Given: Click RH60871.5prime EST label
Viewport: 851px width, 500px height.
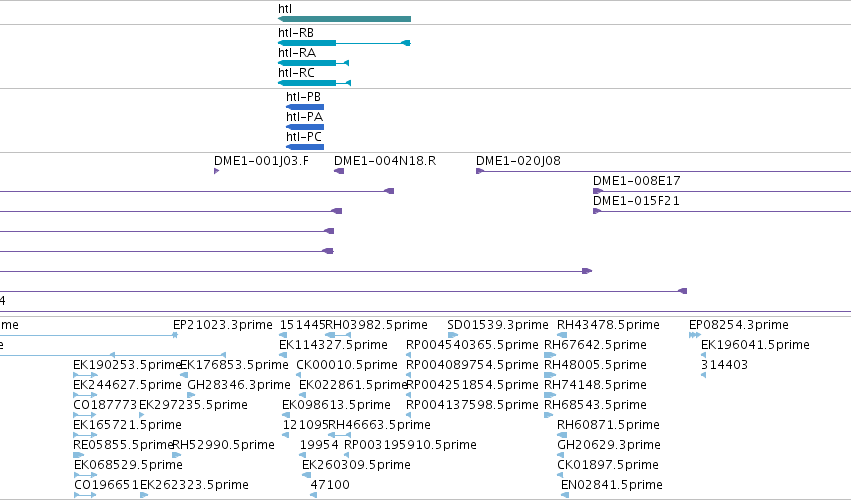Looking at the screenshot, I should tap(608, 425).
